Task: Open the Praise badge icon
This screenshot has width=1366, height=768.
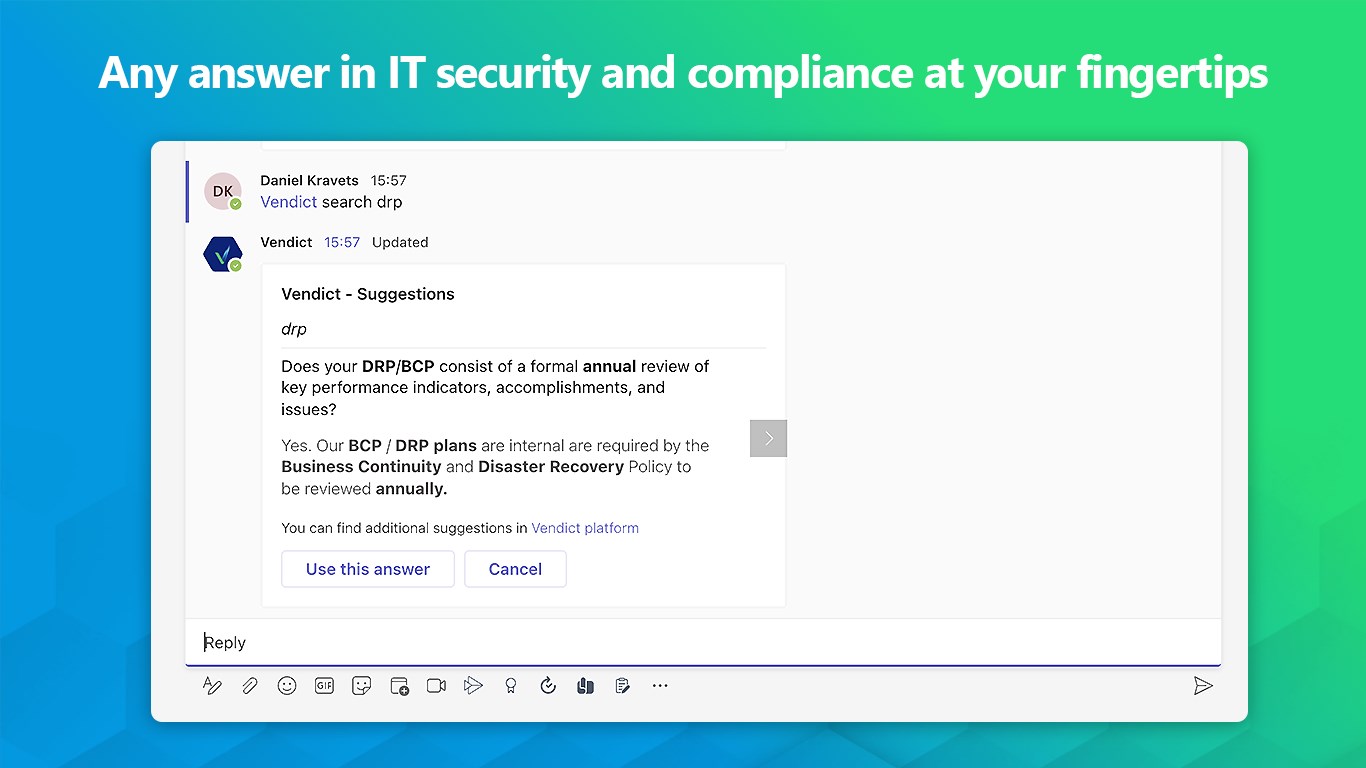Action: pos(511,686)
